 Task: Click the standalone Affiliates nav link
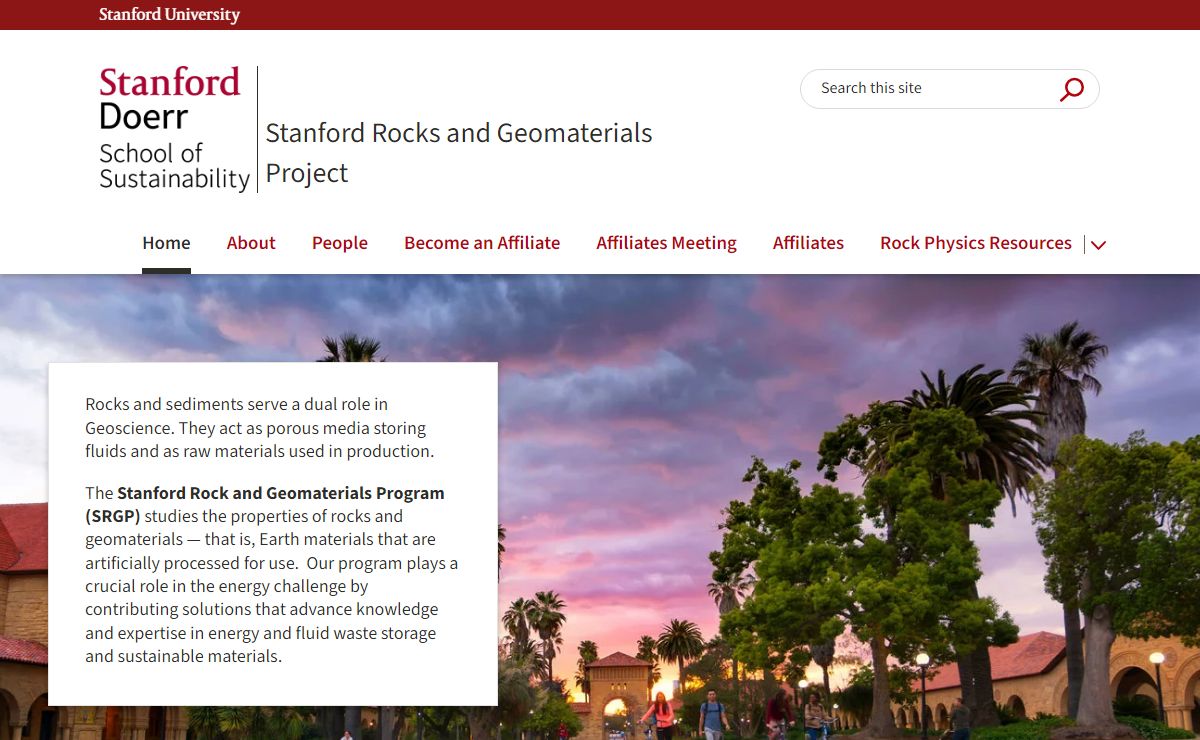tap(808, 243)
